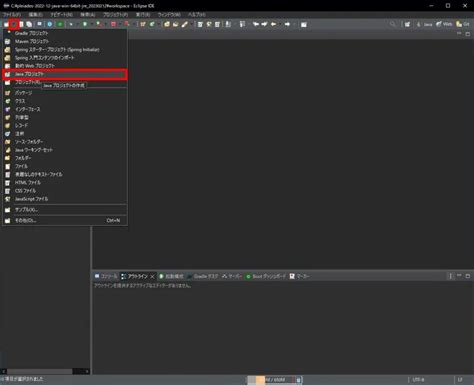The width and height of the screenshot is (474, 385).
Task: Switch to the Web perspective
Action: click(444, 24)
